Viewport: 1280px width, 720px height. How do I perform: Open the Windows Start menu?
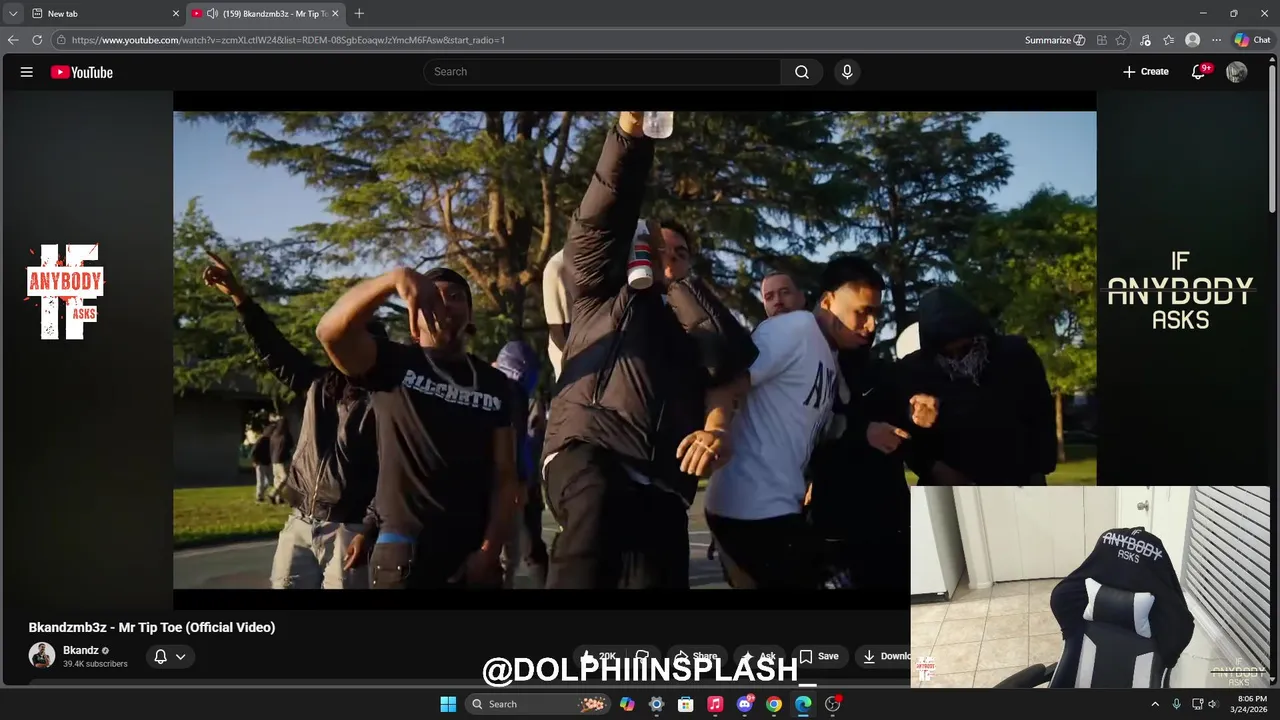448,704
